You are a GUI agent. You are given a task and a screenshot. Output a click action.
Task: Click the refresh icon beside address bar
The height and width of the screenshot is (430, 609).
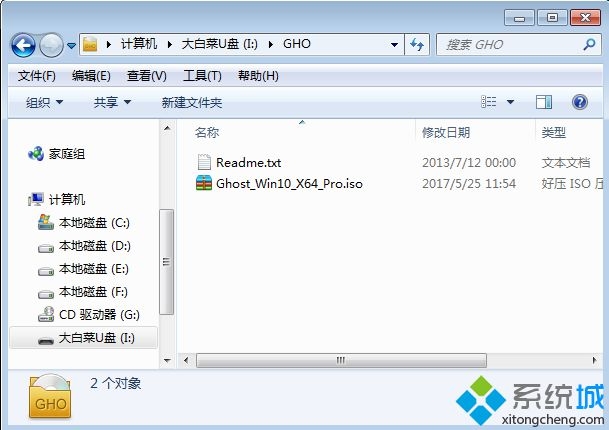point(417,44)
